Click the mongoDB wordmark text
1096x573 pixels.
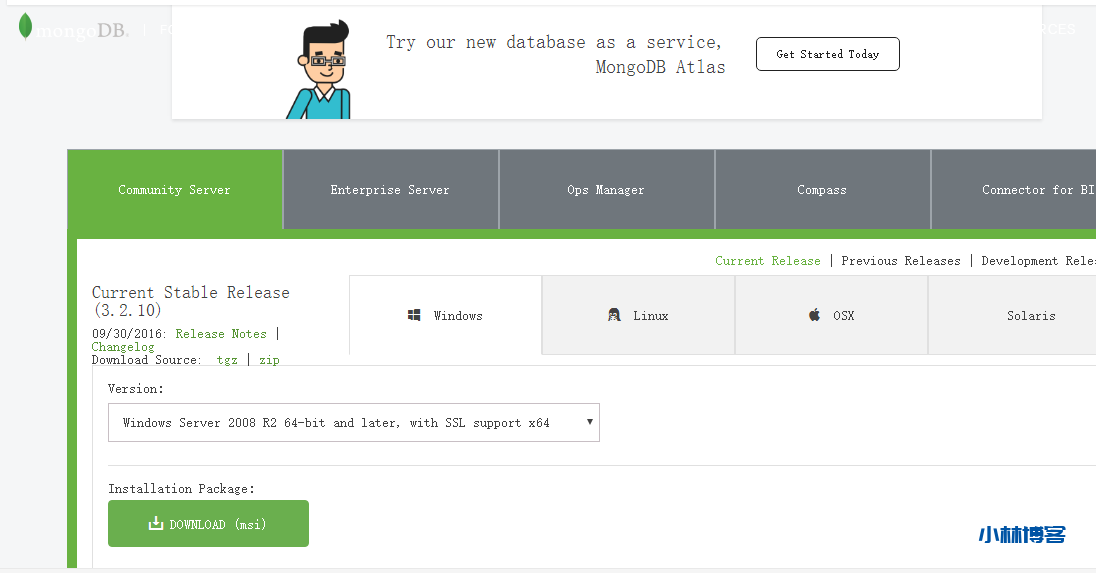pyautogui.click(x=82, y=30)
